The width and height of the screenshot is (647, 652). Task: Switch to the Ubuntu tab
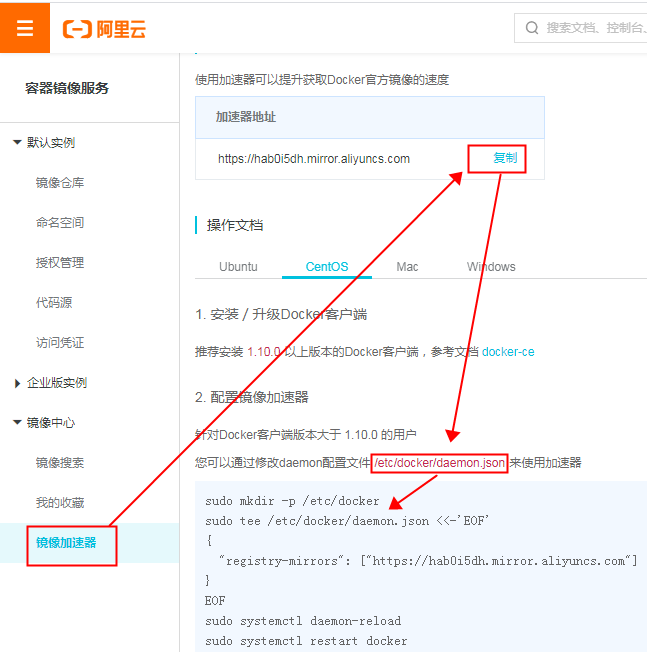pos(238,267)
